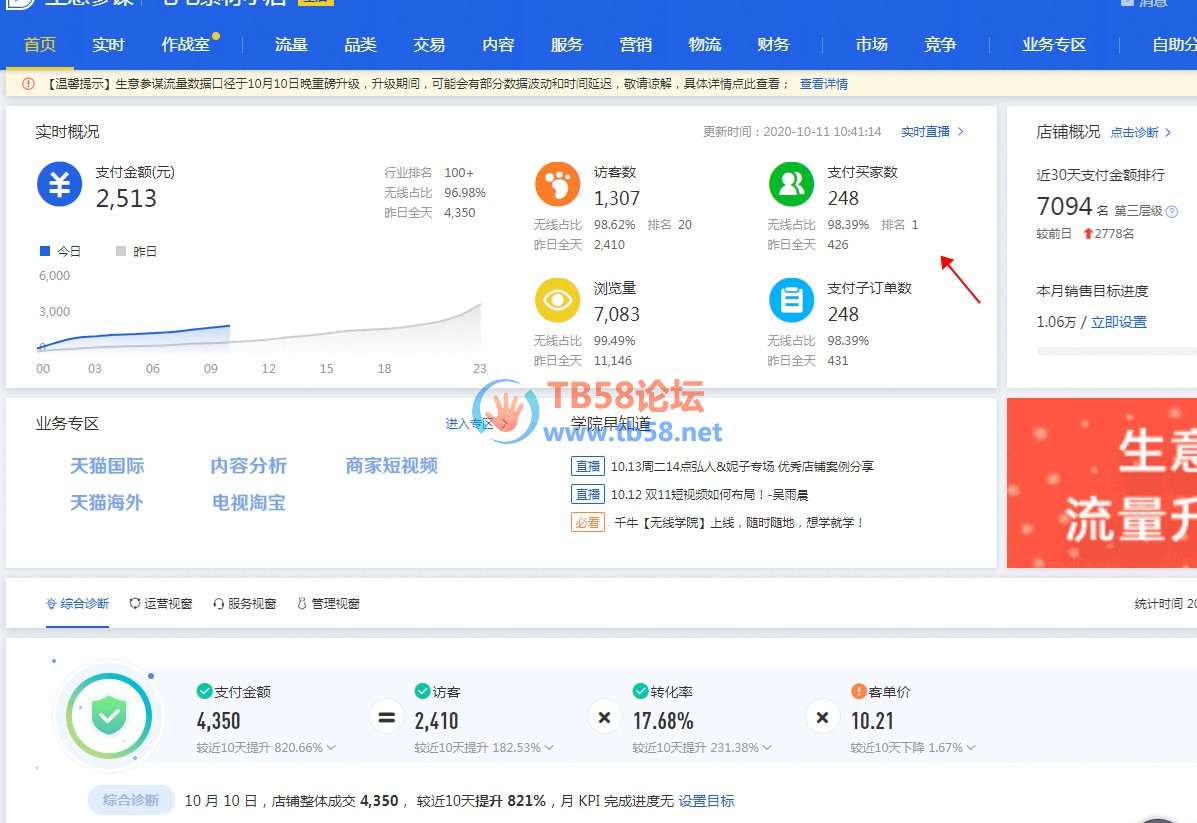This screenshot has height=823, width=1197.
Task: Open the 实时 navigation tab
Action: pos(108,44)
